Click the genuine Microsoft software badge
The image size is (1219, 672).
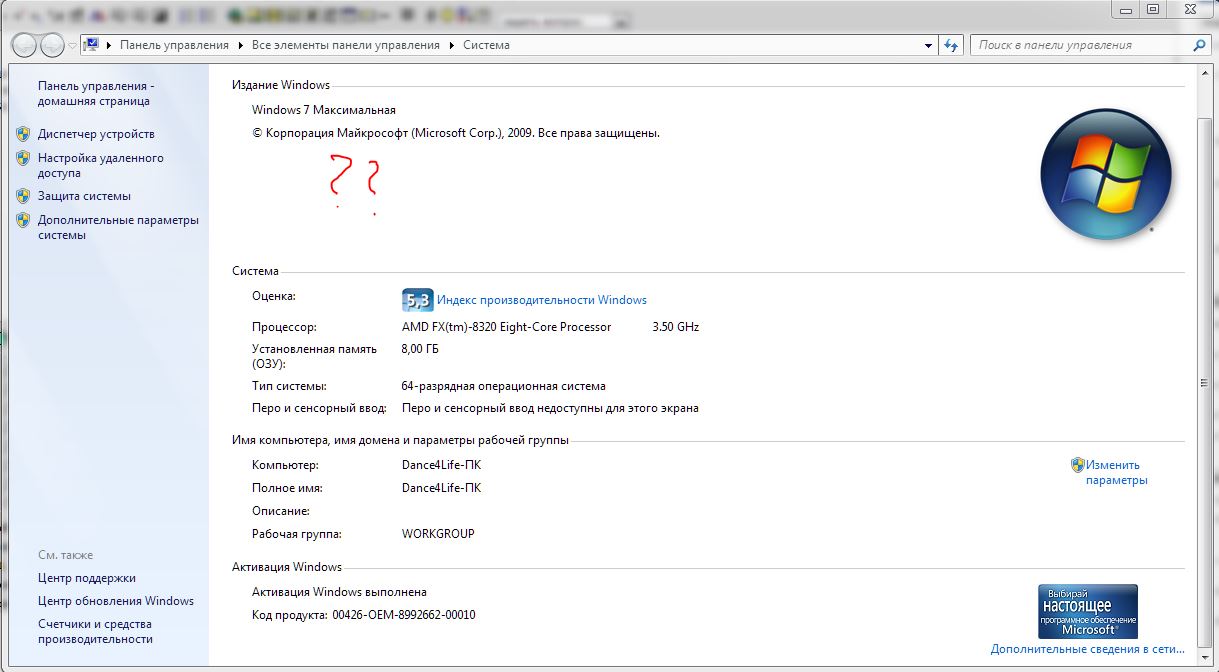tap(1088, 611)
